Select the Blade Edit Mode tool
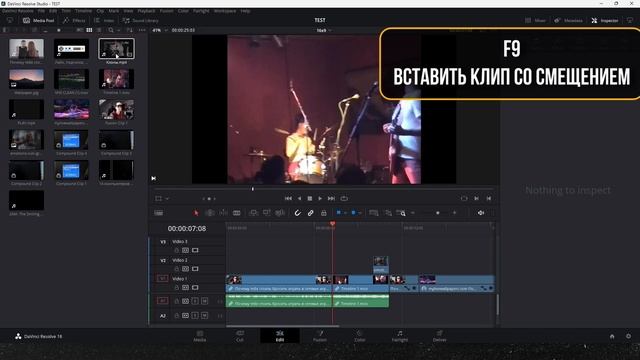Viewport: 640px width, 360px height. tap(236, 213)
